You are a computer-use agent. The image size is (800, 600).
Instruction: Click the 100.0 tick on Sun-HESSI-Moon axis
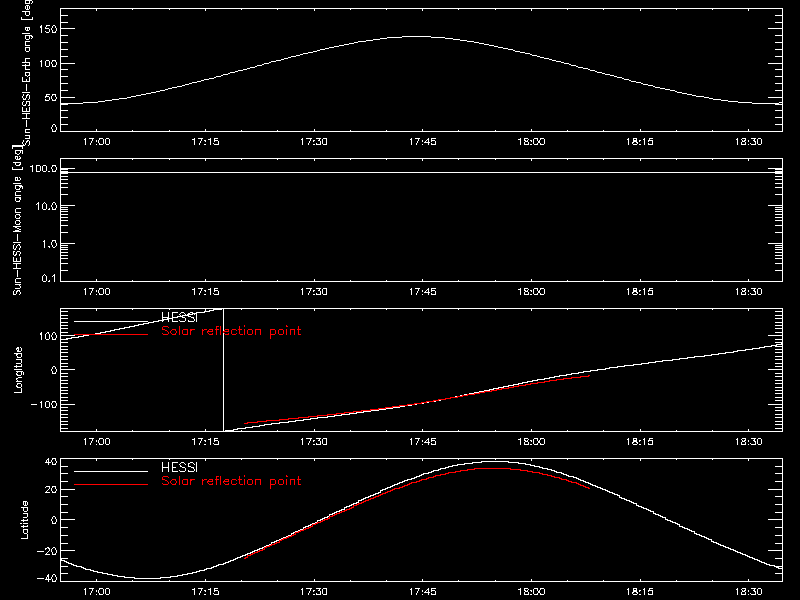point(43,169)
